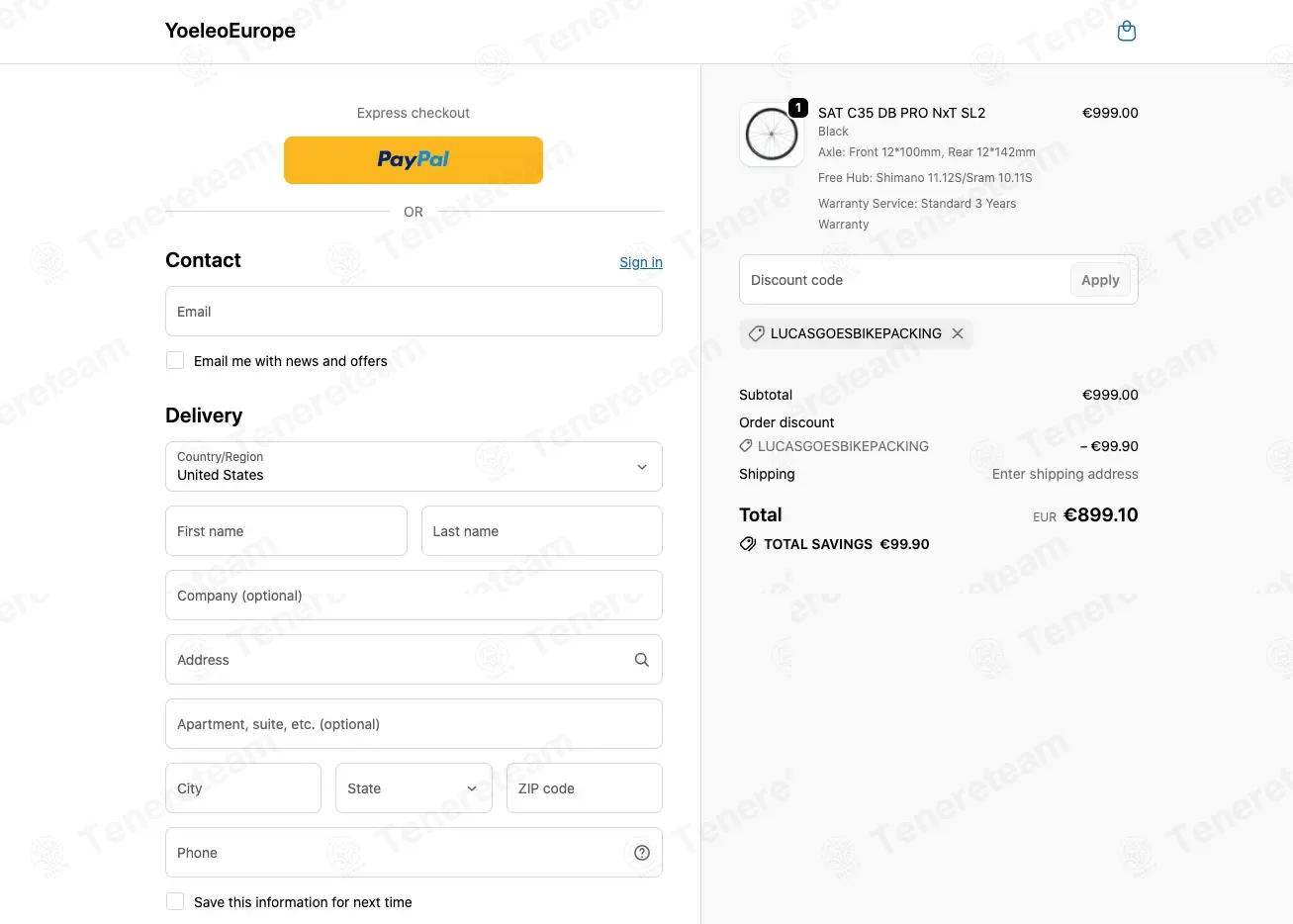
Task: Click into the Discount code field
Action: (x=903, y=280)
